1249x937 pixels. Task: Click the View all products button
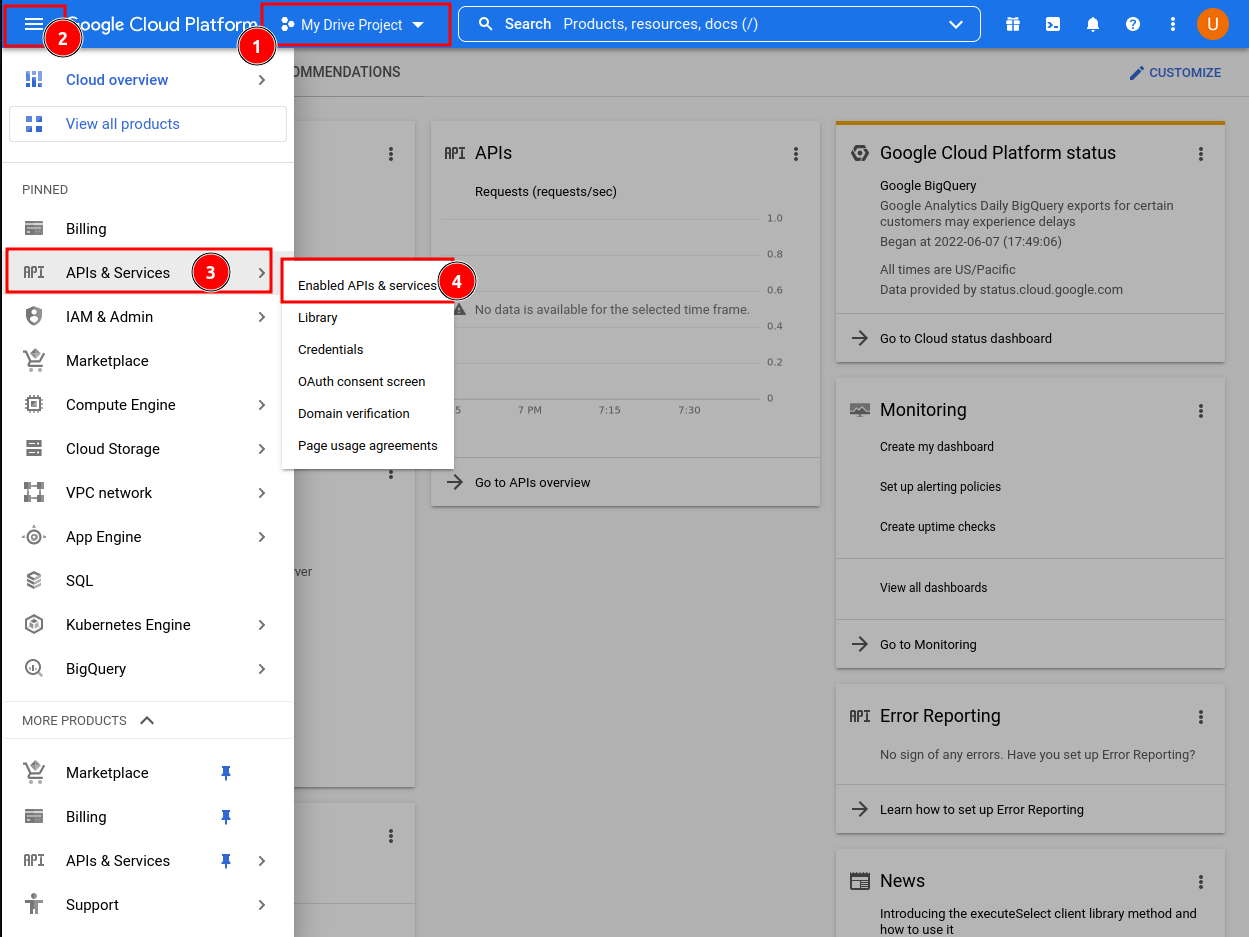(148, 124)
